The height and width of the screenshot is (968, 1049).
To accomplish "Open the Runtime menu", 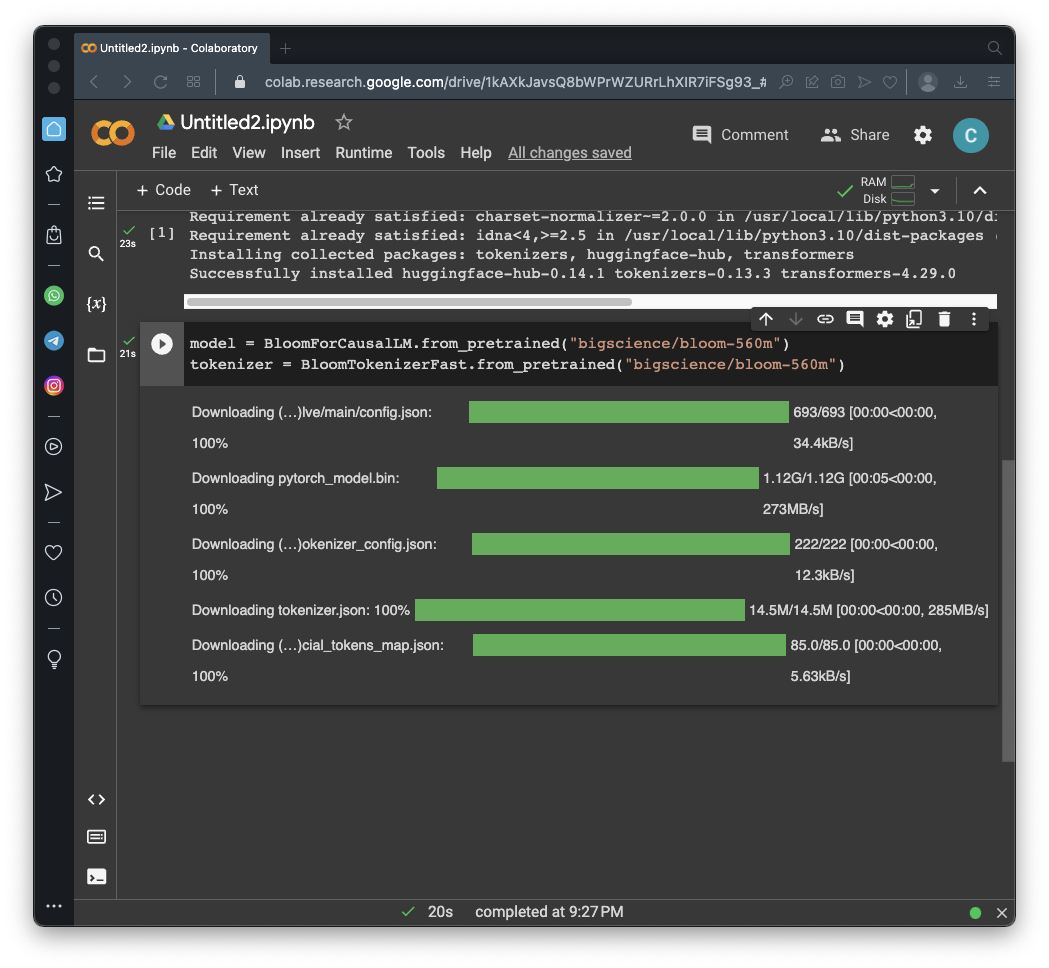I will click(363, 153).
